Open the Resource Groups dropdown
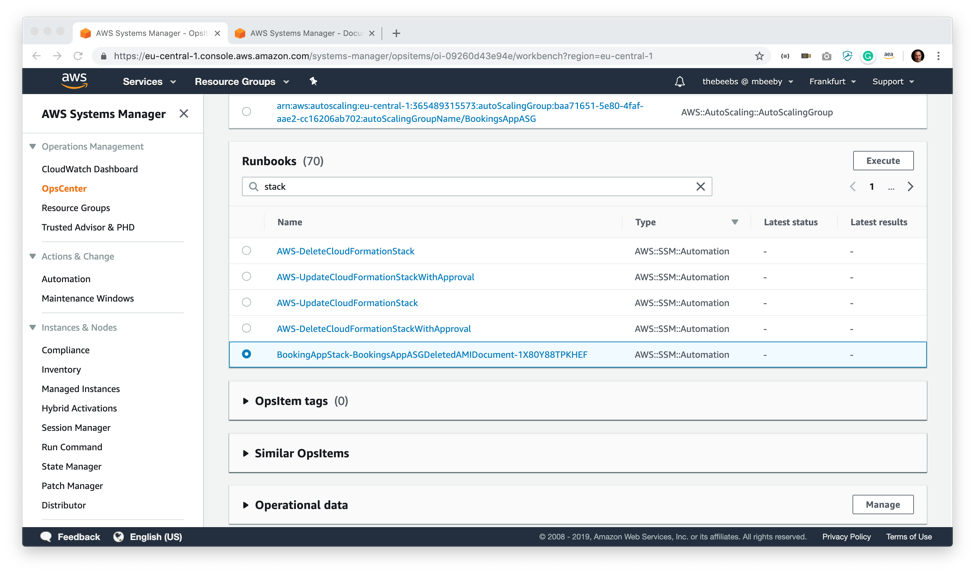Screen dimensions: 974x572 (x=242, y=81)
